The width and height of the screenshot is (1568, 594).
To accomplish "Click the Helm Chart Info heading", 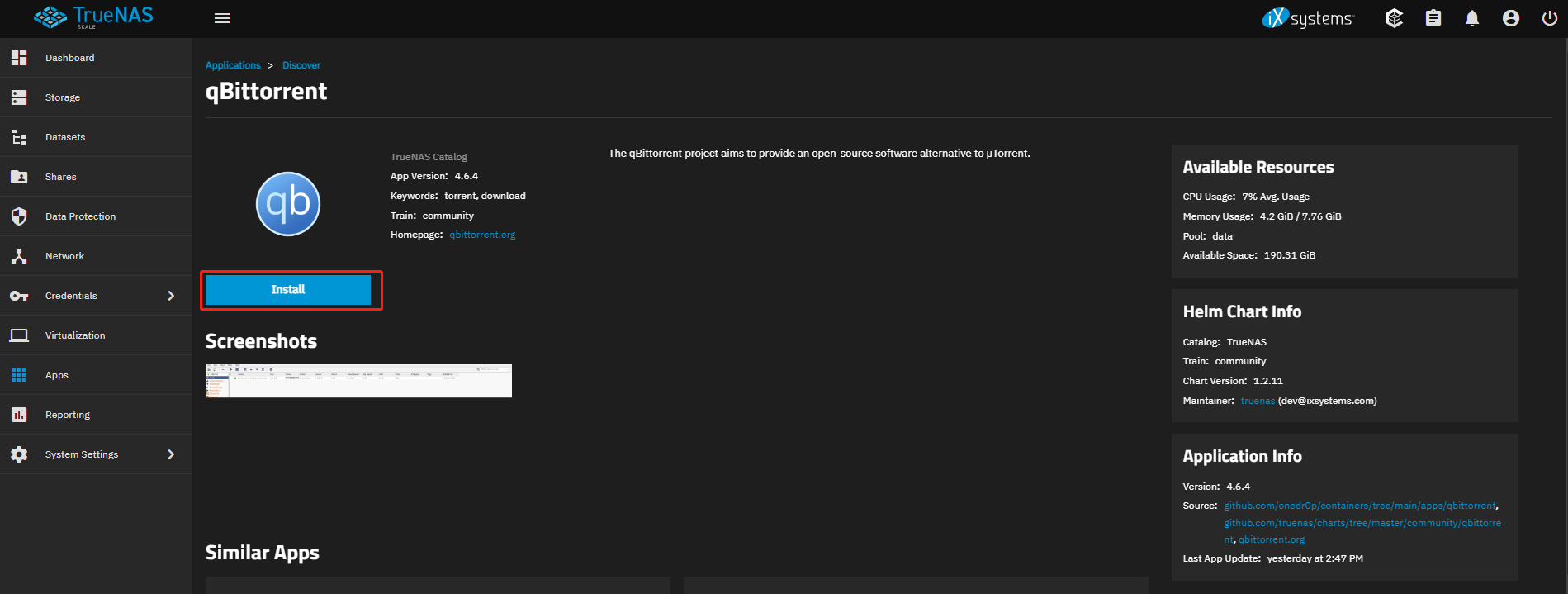I will click(x=1242, y=311).
